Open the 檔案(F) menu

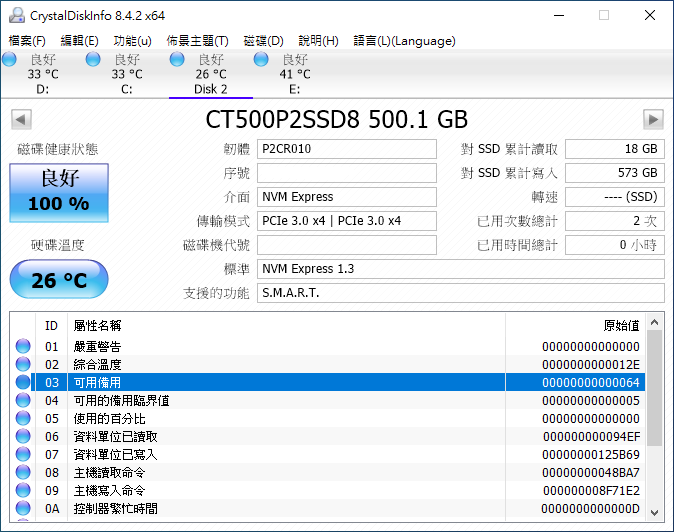click(x=27, y=41)
